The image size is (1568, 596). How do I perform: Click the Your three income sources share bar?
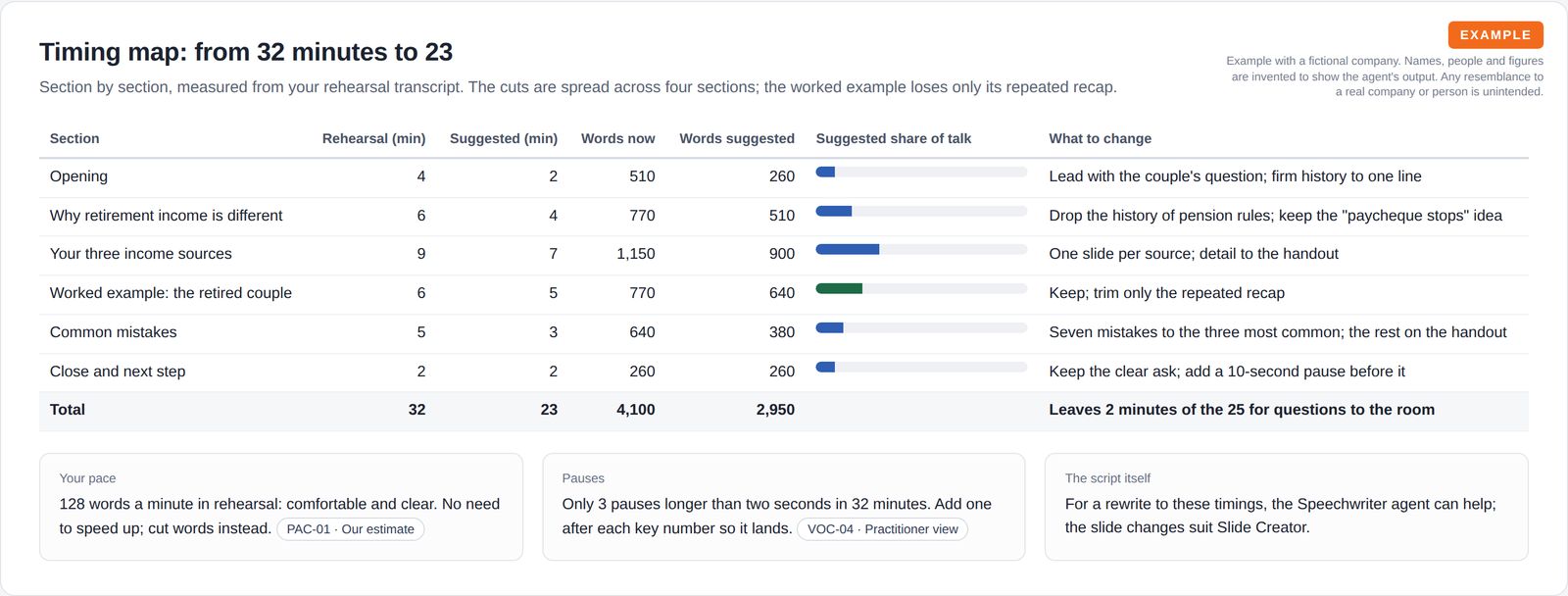coord(921,250)
